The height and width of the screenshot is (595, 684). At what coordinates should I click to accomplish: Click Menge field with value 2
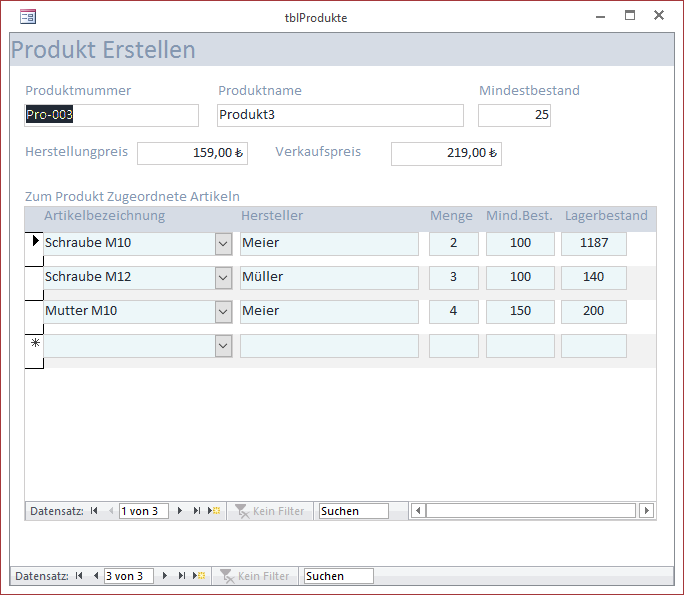point(454,244)
